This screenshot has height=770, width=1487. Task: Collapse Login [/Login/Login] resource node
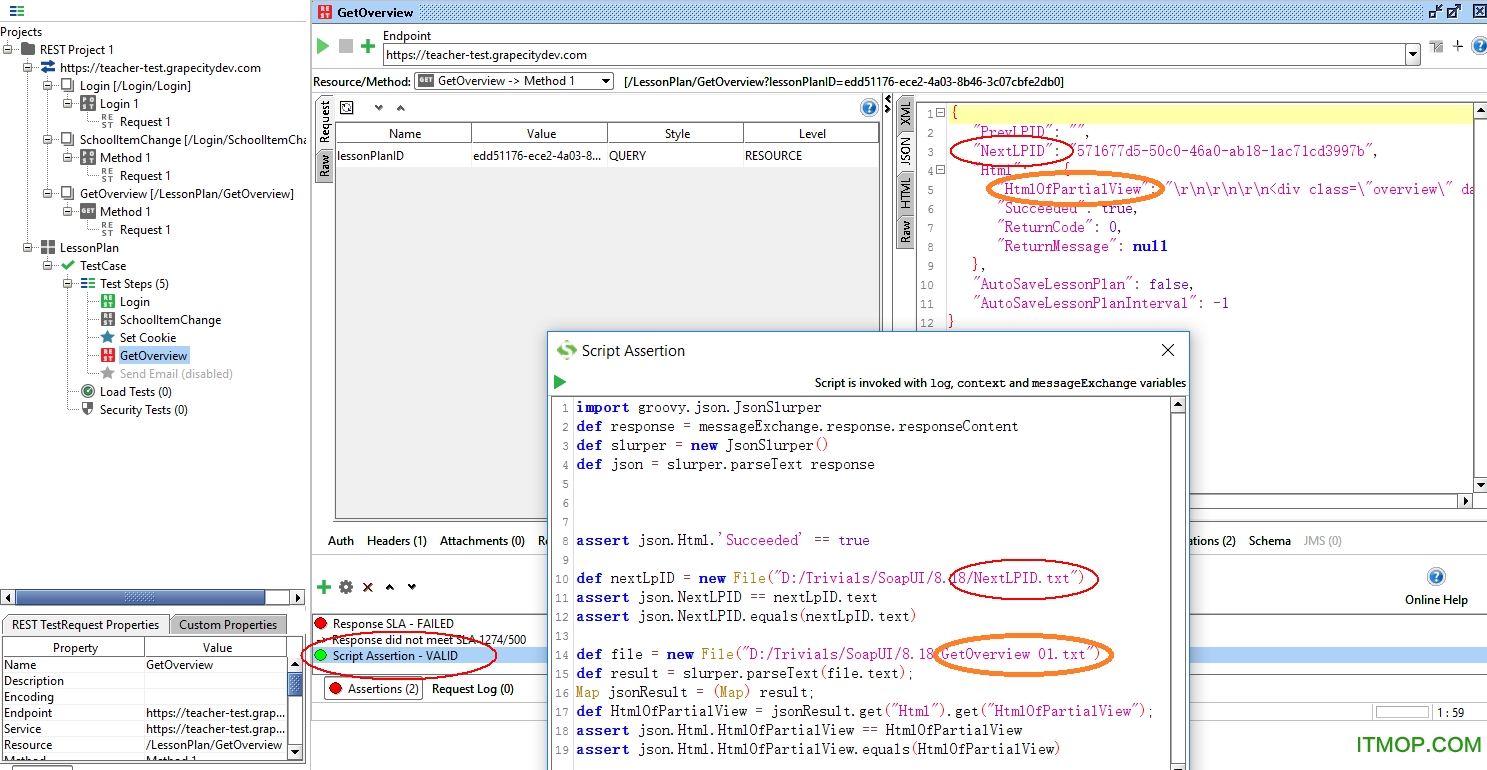coord(48,85)
